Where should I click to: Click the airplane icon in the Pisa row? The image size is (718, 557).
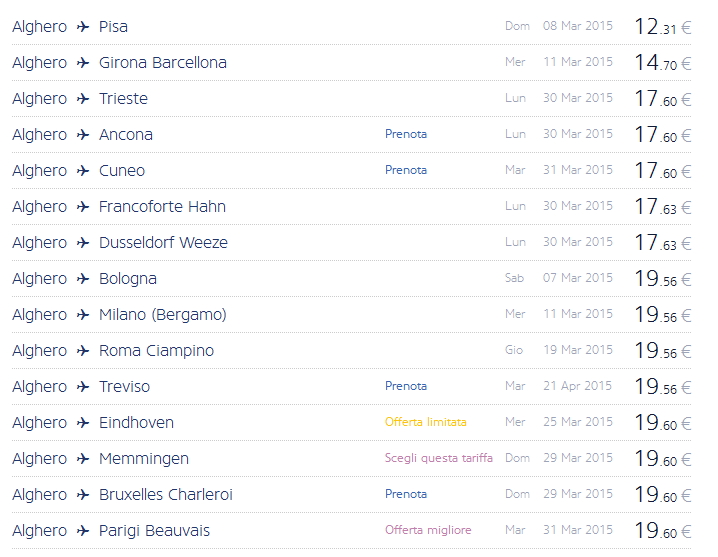point(83,27)
